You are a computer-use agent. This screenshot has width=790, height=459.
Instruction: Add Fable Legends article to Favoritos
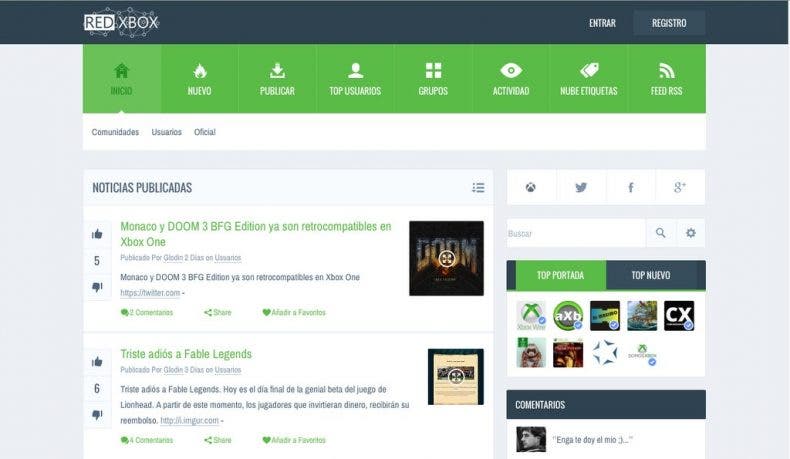pos(294,440)
